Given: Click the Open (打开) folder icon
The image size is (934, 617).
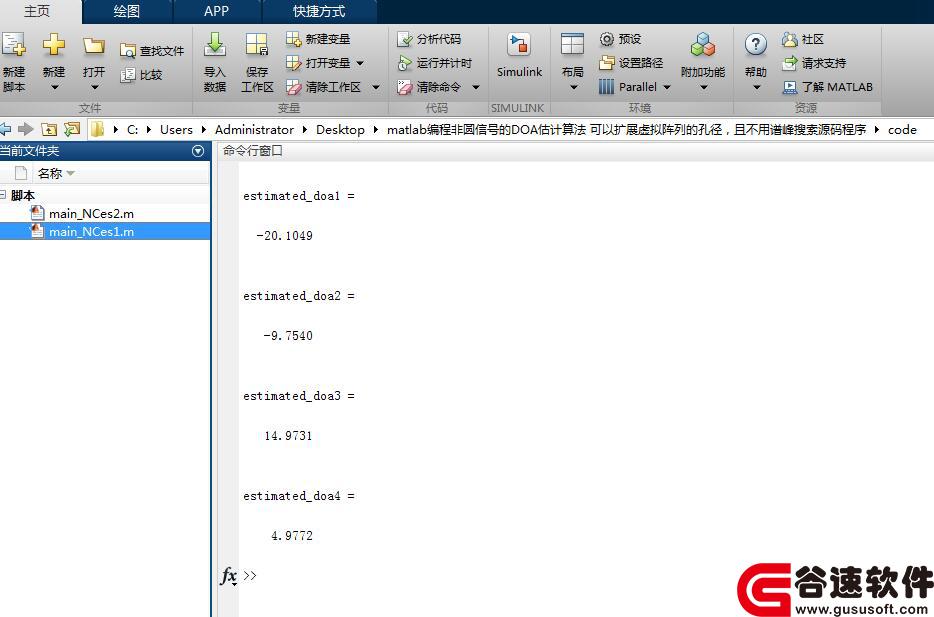Looking at the screenshot, I should coord(94,46).
